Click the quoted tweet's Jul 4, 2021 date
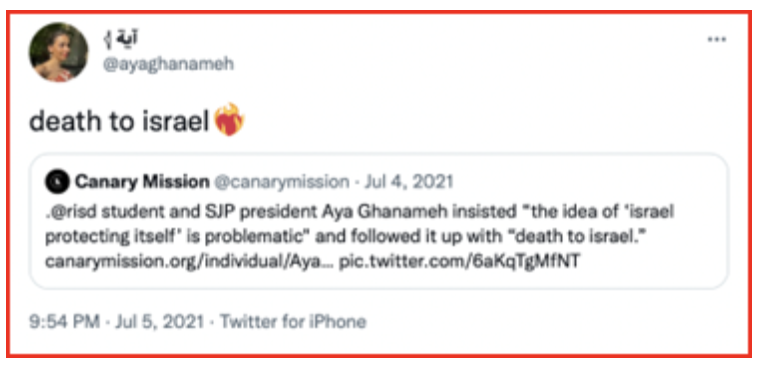This screenshot has height=366, width=760. pyautogui.click(x=409, y=182)
